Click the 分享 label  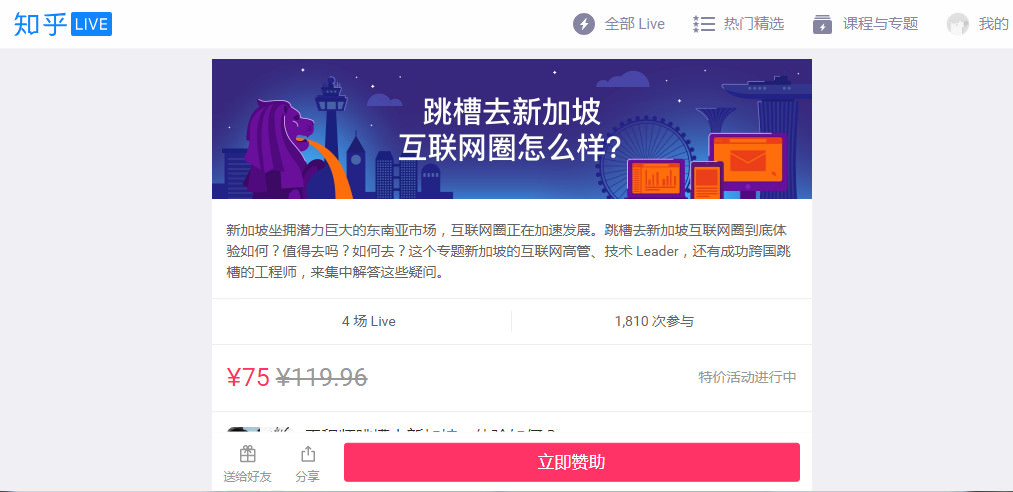pos(308,477)
